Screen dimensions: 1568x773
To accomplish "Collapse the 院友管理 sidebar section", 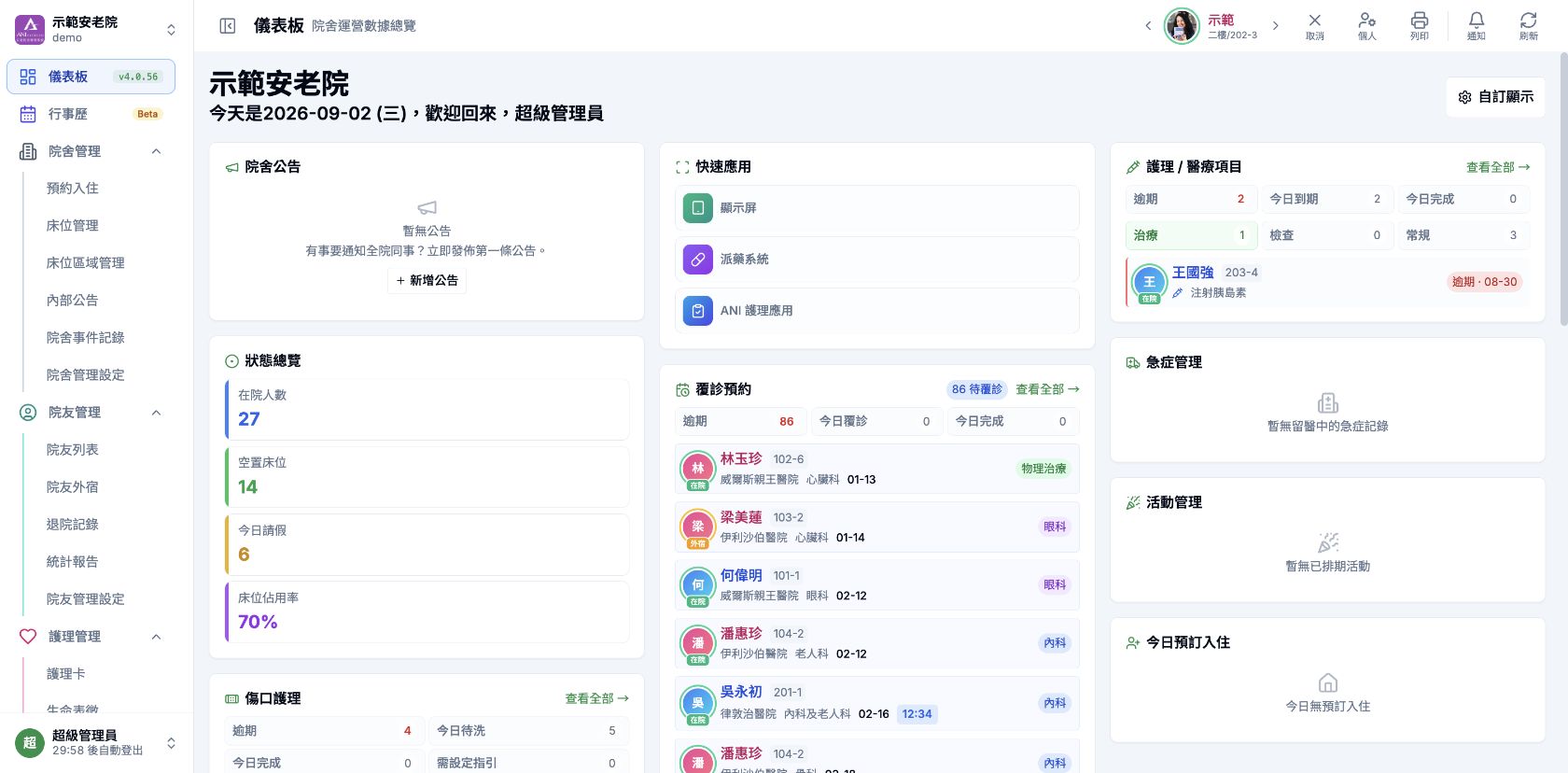I will 156,413.
